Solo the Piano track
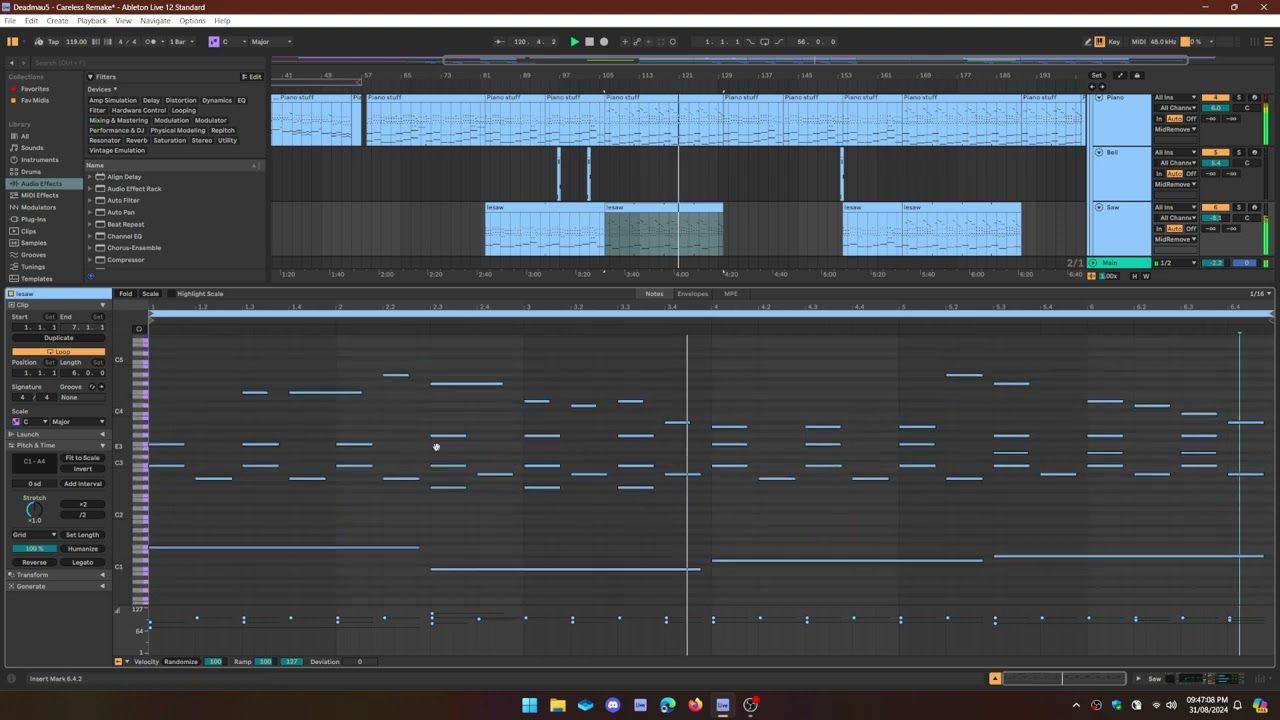The image size is (1280, 720). (1239, 97)
